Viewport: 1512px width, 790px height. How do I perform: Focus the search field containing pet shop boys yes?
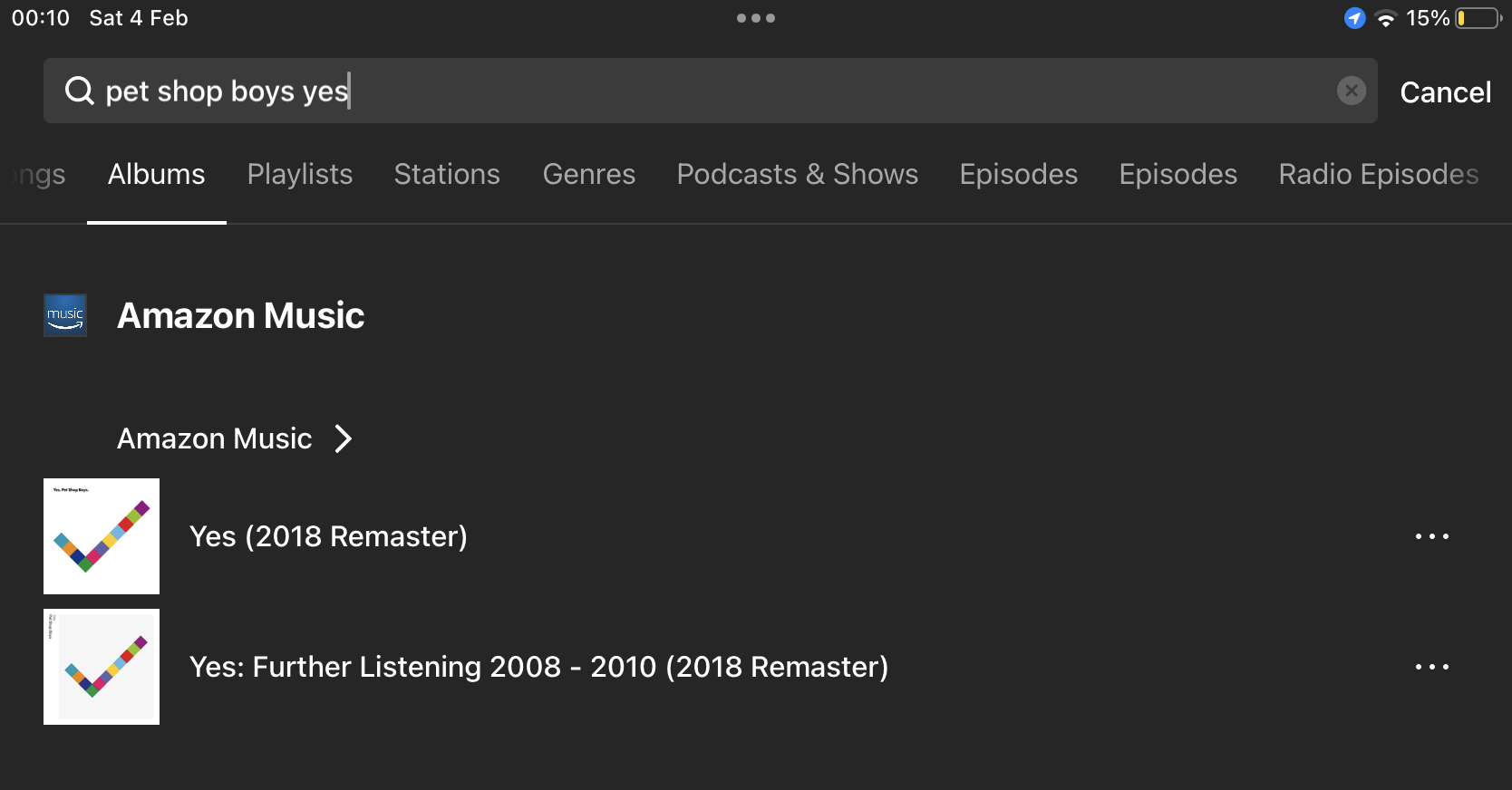[x=710, y=91]
